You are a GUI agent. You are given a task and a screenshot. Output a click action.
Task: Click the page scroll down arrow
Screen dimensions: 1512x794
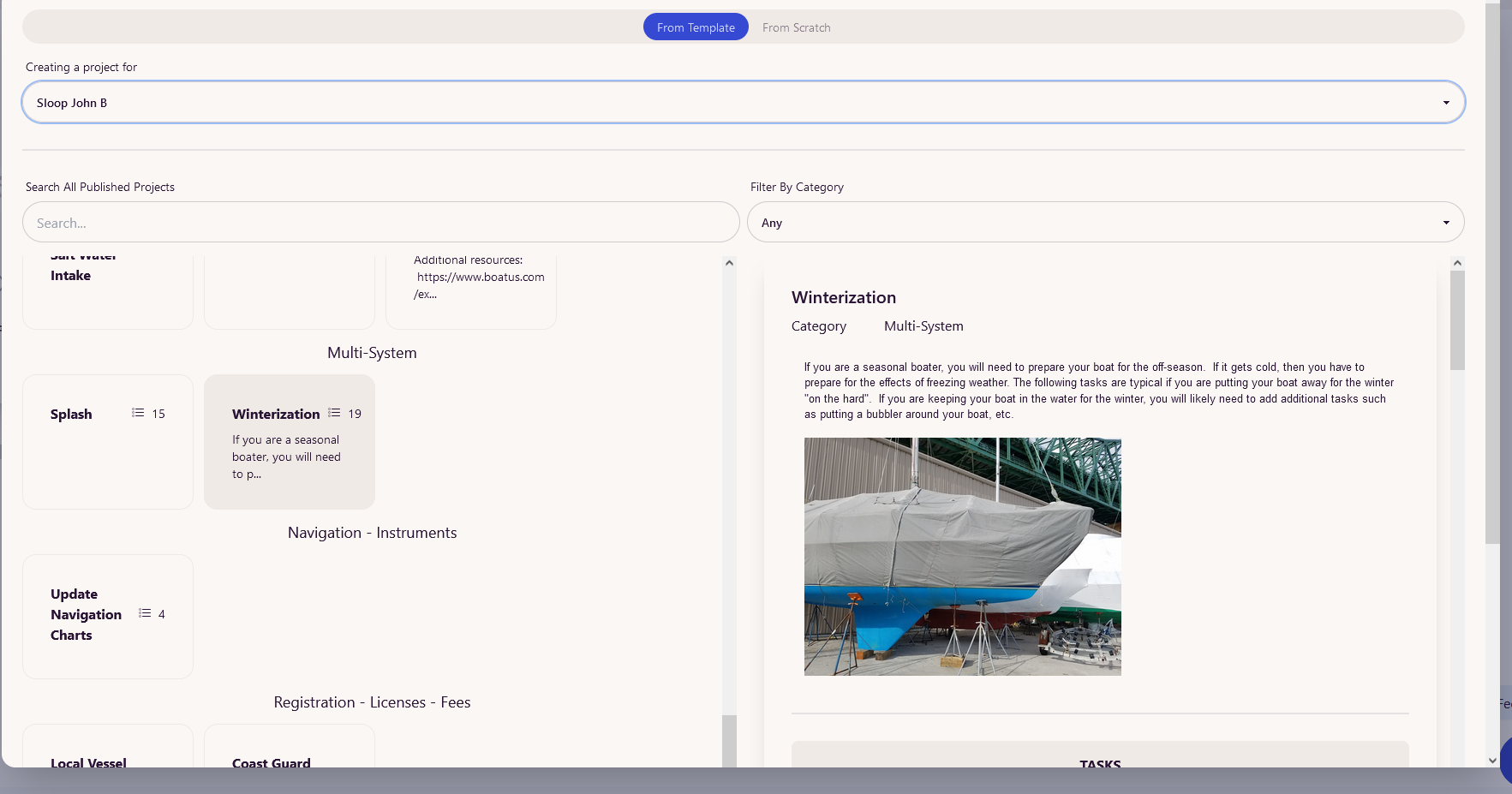pyautogui.click(x=1492, y=760)
